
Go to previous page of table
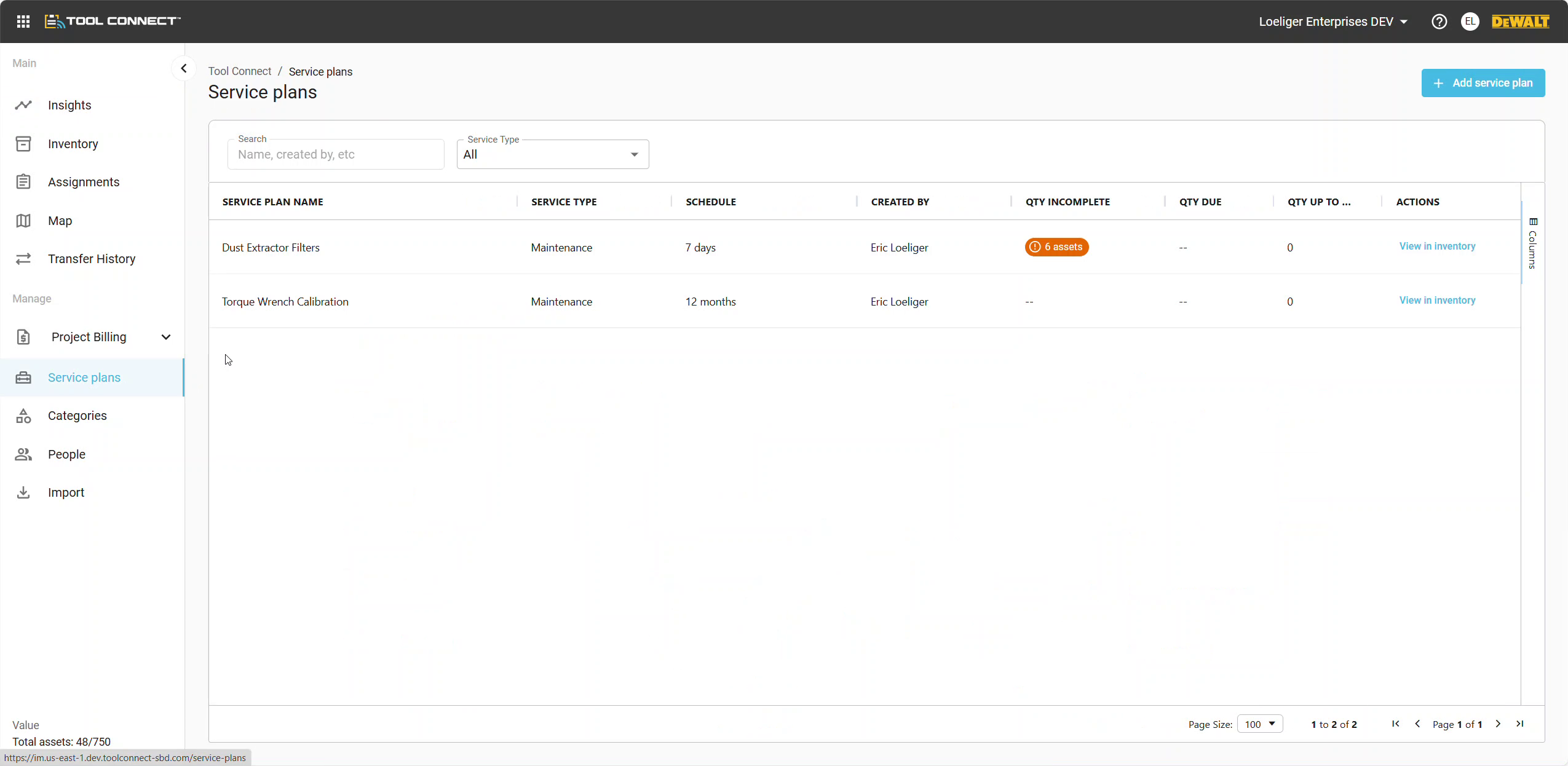click(x=1417, y=724)
